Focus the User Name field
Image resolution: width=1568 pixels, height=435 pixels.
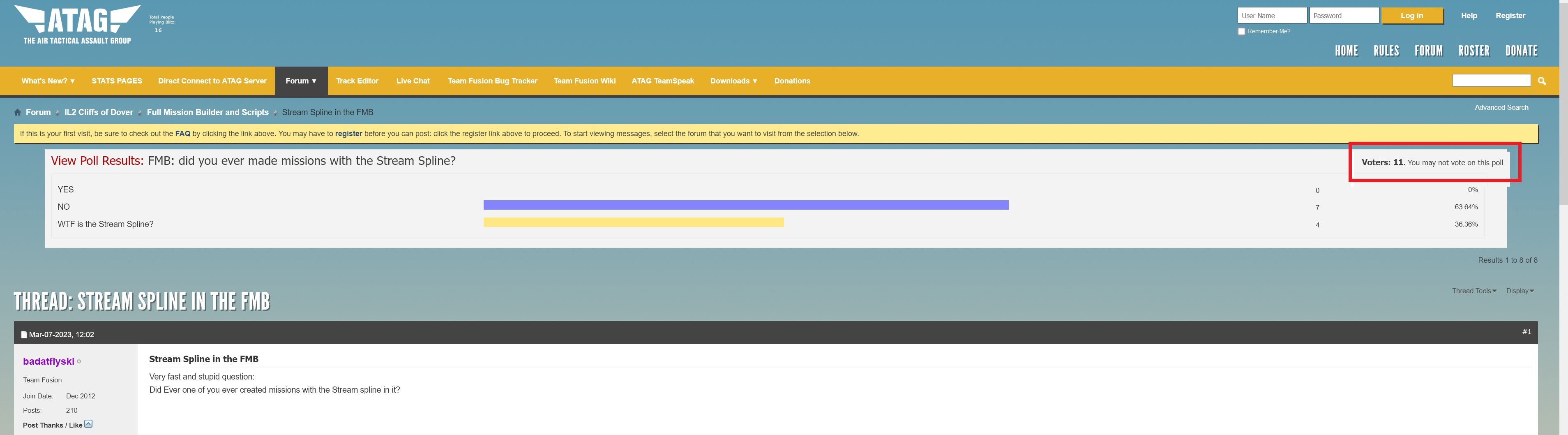[x=1272, y=16]
